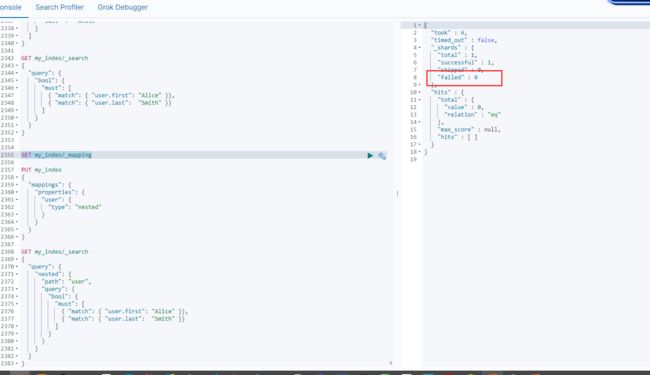Click the "path": "user" line
Screen dimensions: 650x375
66,282
